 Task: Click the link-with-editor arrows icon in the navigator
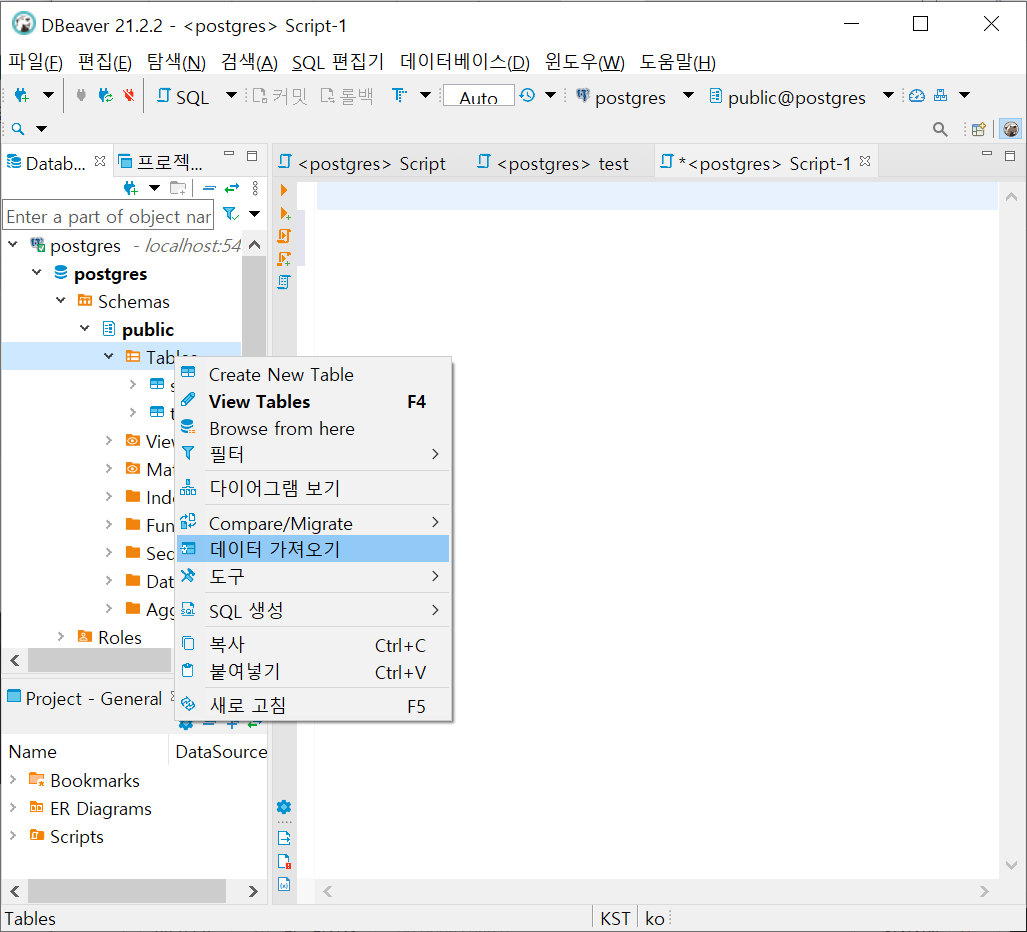232,189
